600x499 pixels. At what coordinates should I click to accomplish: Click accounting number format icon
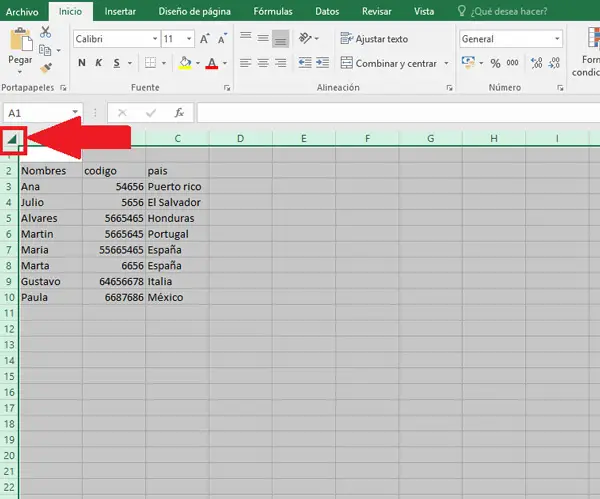pos(468,62)
